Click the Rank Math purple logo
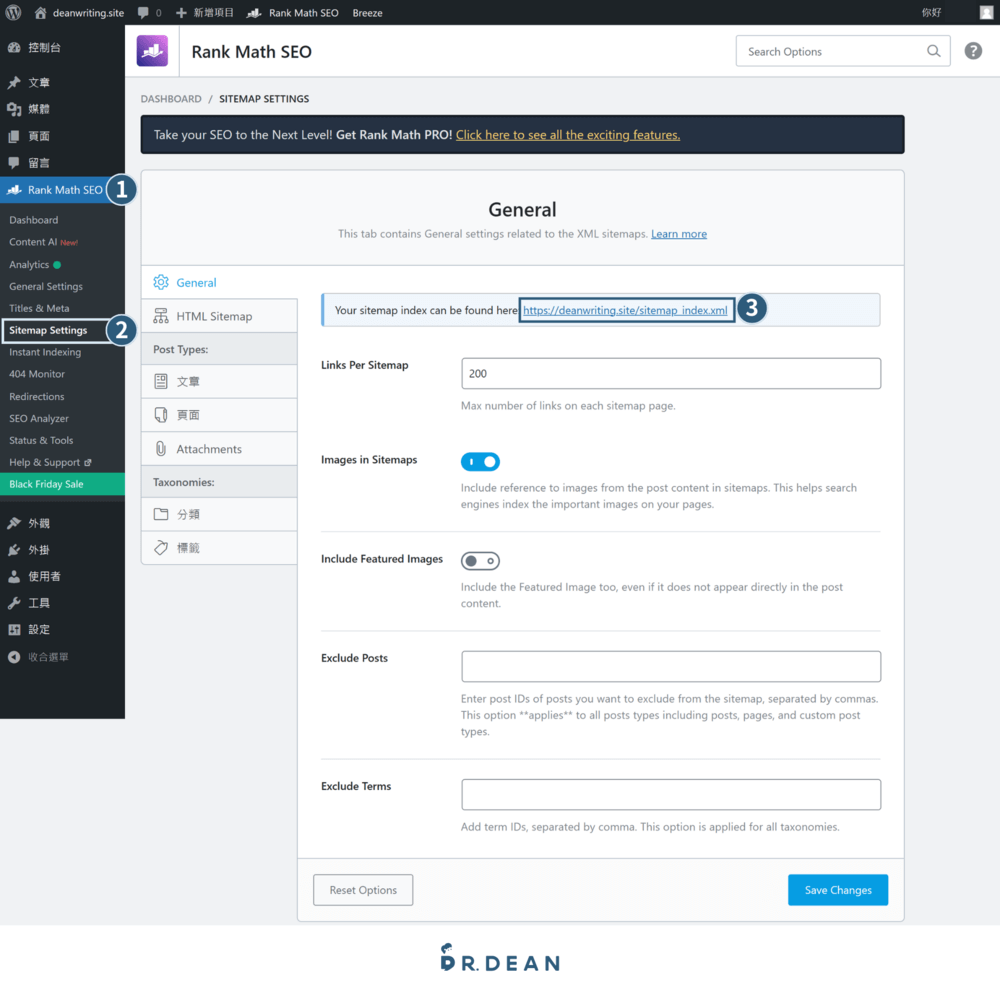This screenshot has width=1000, height=990. [x=152, y=51]
